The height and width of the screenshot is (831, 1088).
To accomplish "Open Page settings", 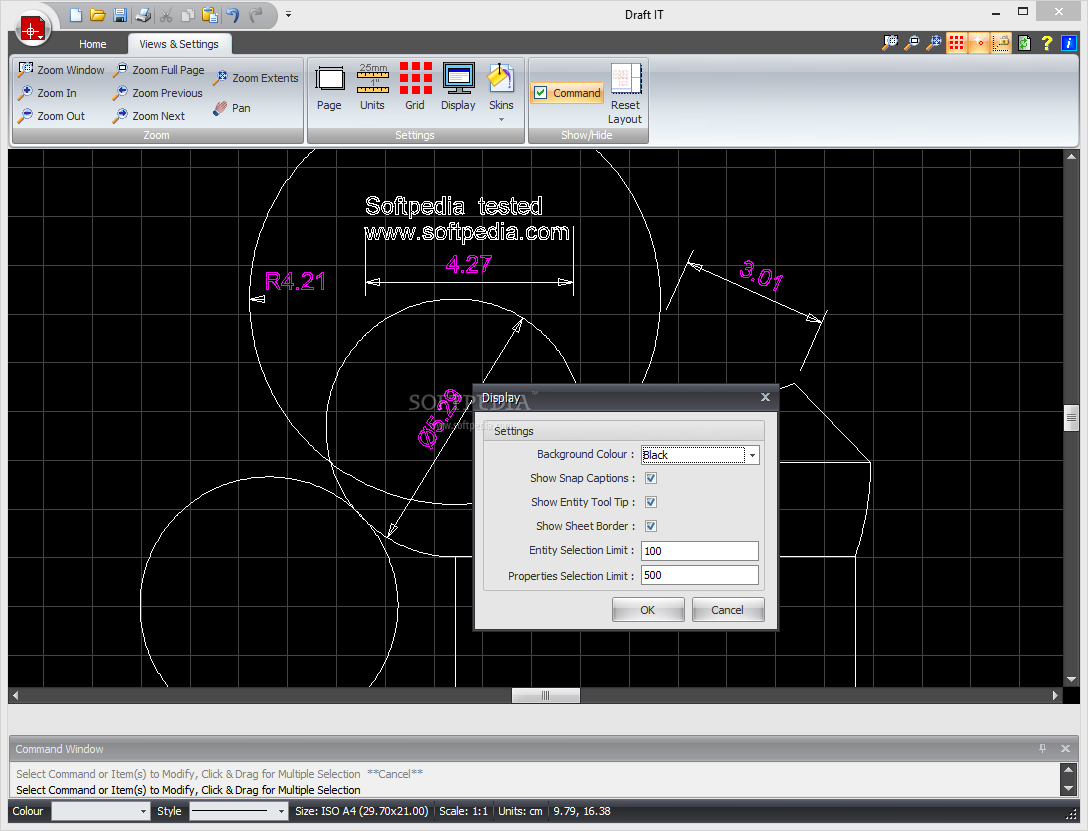I will click(x=329, y=87).
